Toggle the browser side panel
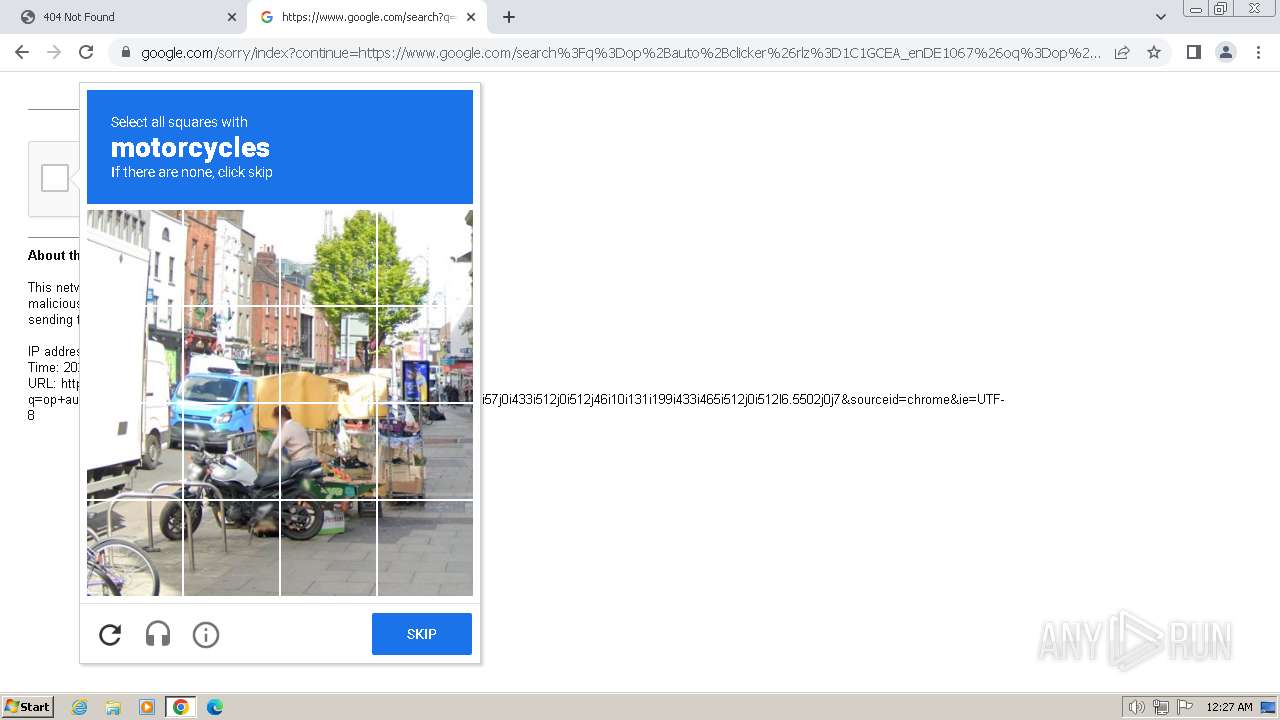1280x720 pixels. coord(1193,52)
